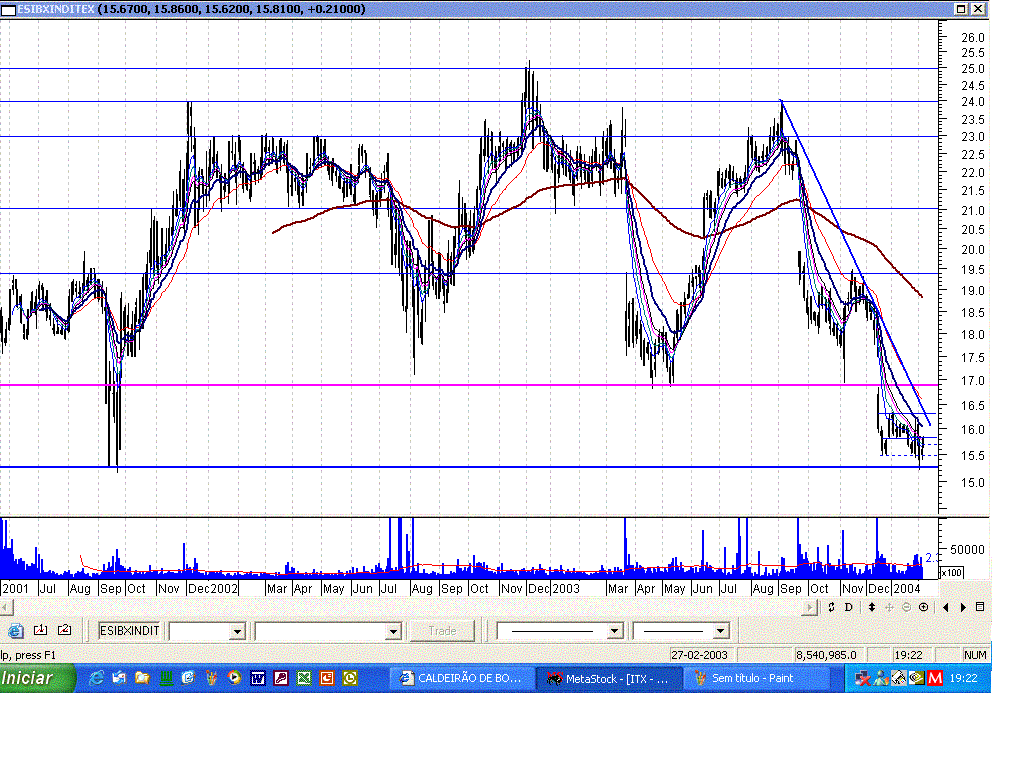Launch Microsoft Word from quick launch
This screenshot has width=1024, height=768.
coord(257,679)
